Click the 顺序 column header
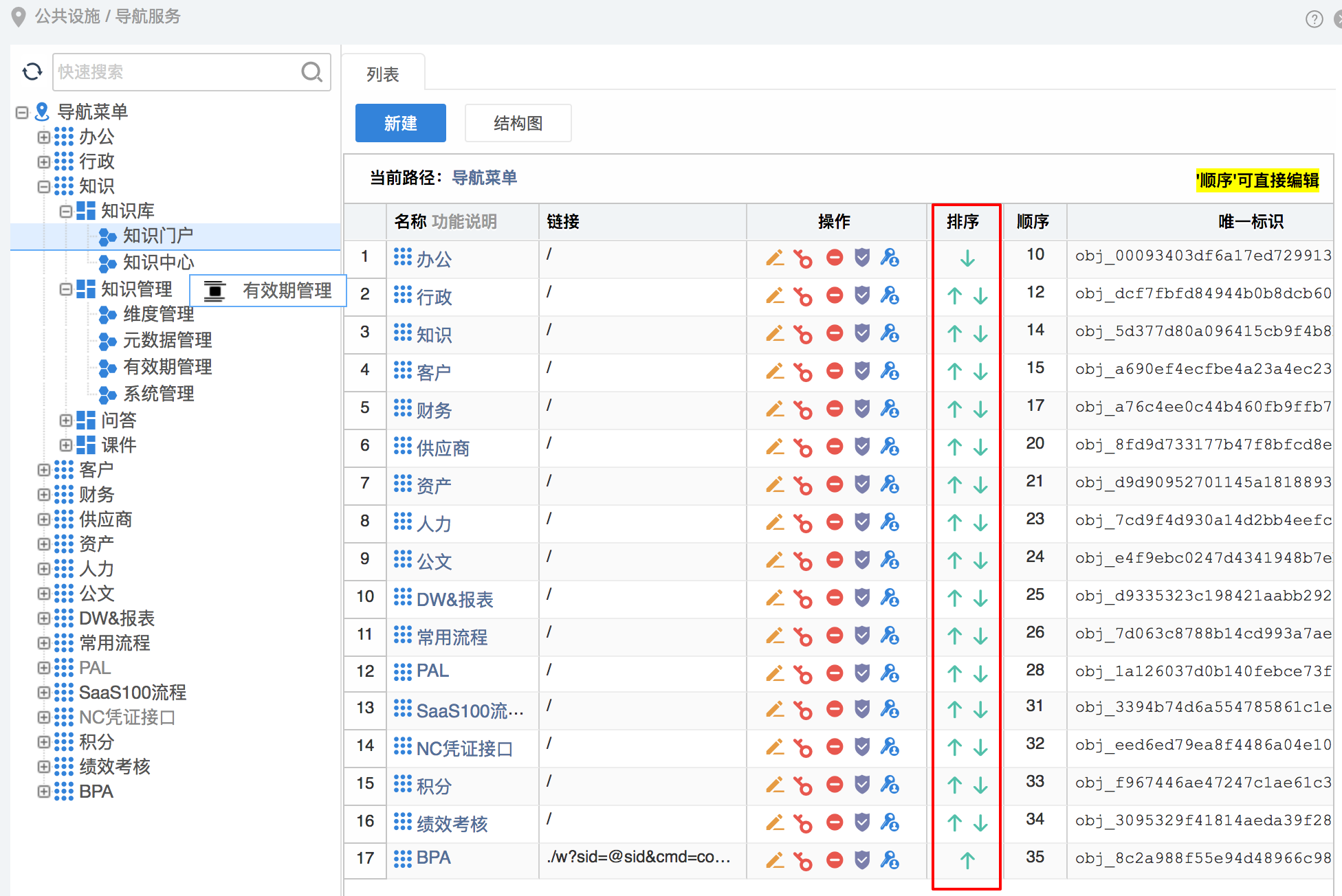Image resolution: width=1342 pixels, height=896 pixels. point(1033,221)
